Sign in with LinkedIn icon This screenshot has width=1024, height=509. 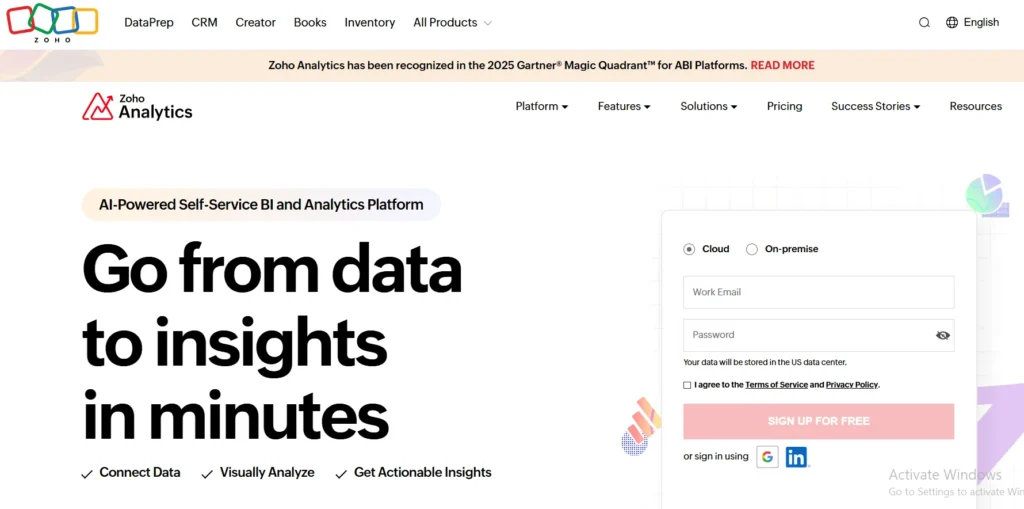click(x=796, y=457)
